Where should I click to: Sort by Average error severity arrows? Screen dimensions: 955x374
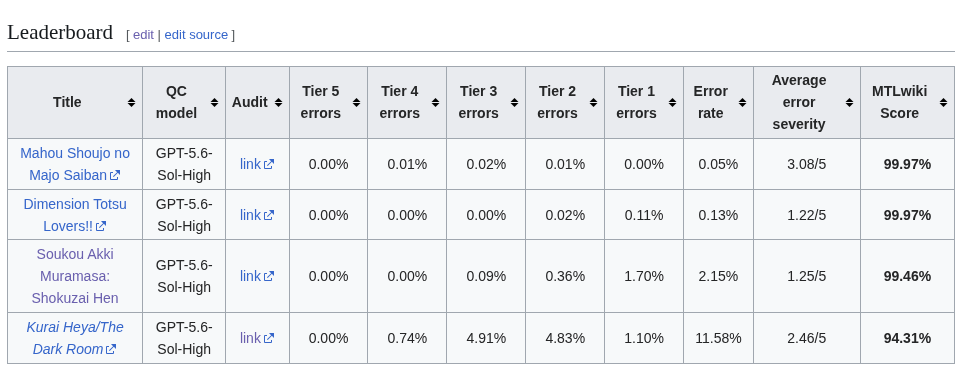pyautogui.click(x=850, y=102)
